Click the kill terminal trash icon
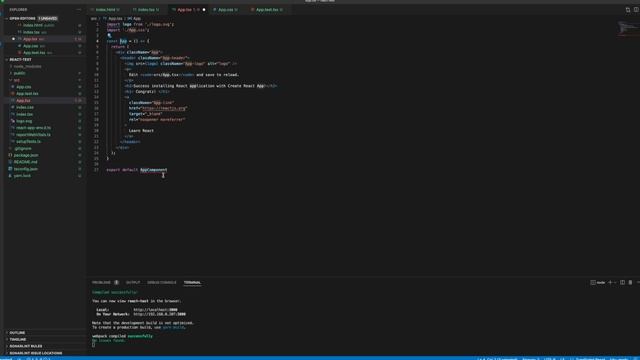This screenshot has height=360, width=640. (x=630, y=282)
